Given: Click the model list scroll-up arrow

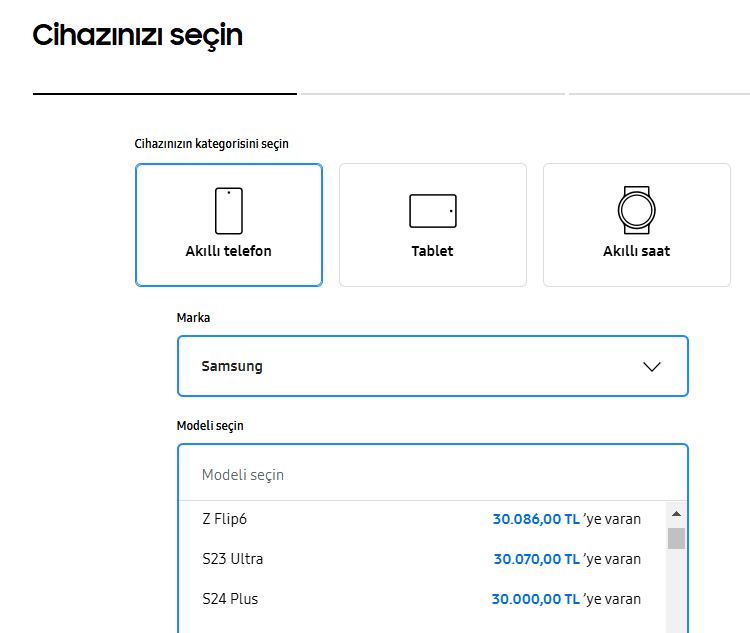Looking at the screenshot, I should click(676, 514).
